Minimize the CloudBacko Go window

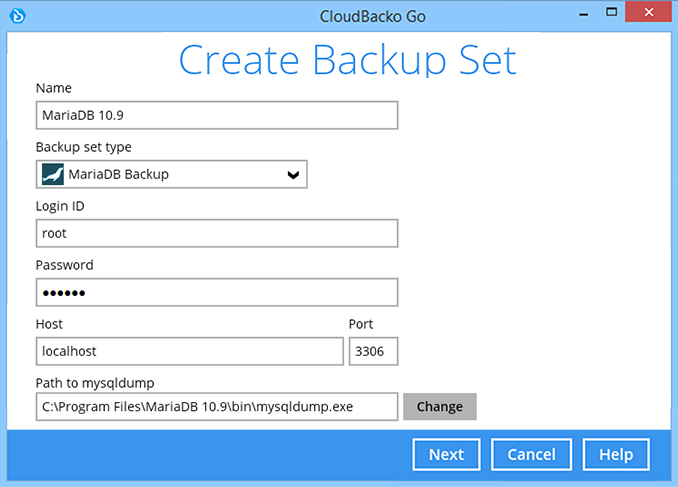point(583,14)
